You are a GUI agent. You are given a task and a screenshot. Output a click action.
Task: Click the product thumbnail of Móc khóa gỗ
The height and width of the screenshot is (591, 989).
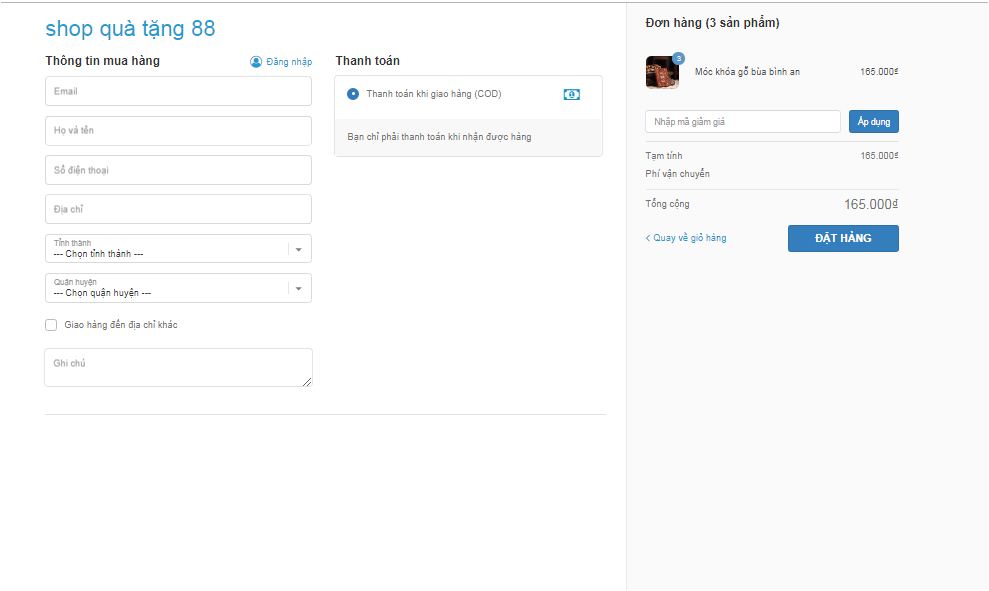coord(662,73)
